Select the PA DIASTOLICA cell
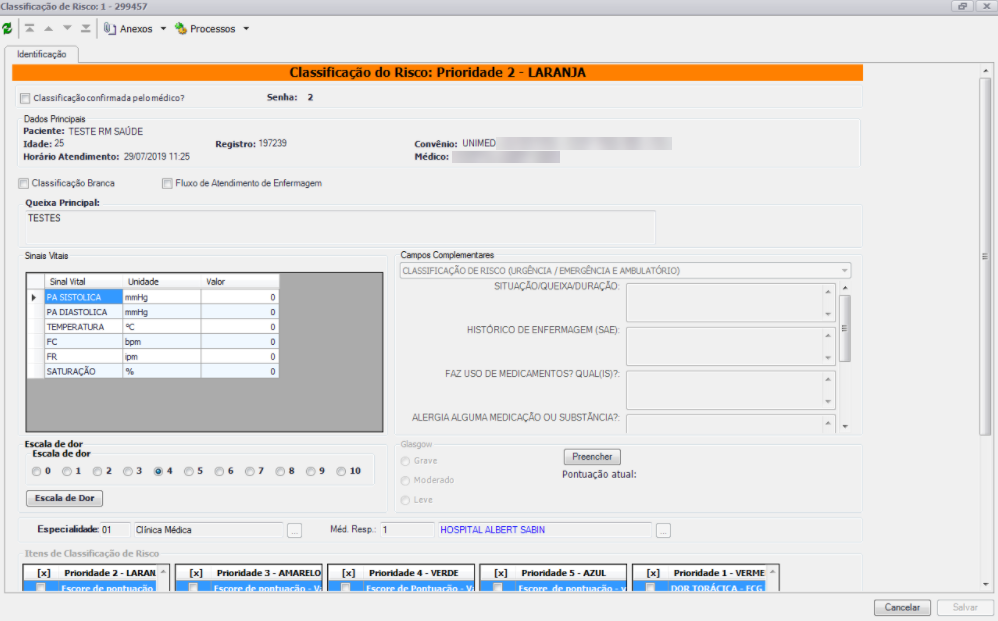 [83, 312]
